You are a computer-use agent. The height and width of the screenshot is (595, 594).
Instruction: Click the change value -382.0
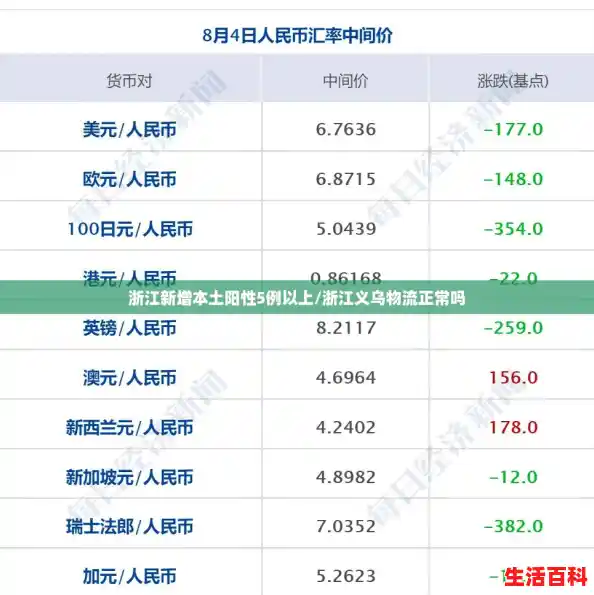(513, 526)
